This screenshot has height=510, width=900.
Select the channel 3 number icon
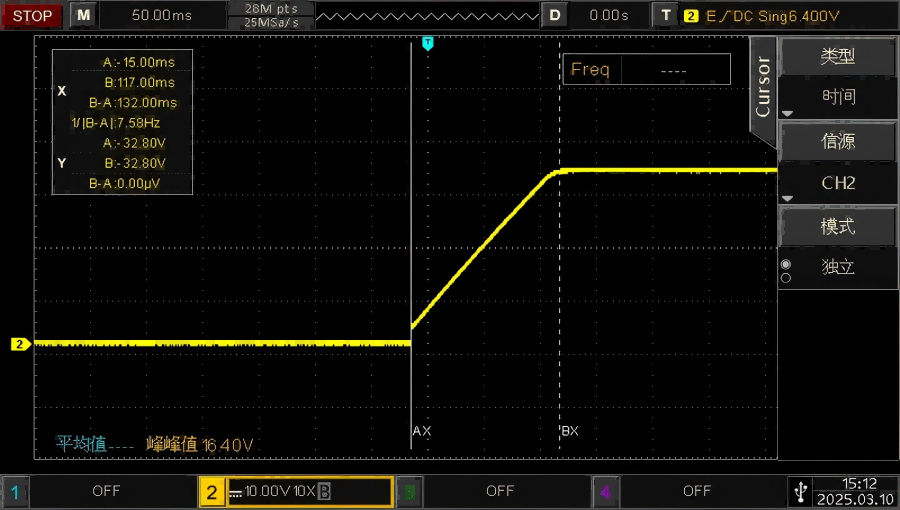coord(408,491)
